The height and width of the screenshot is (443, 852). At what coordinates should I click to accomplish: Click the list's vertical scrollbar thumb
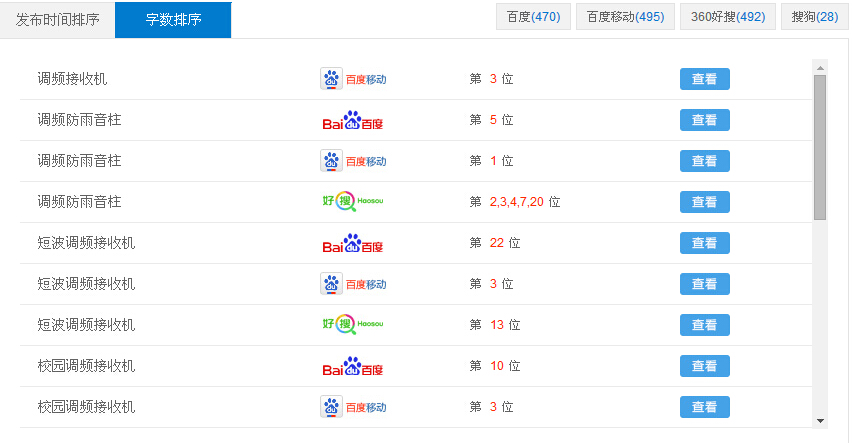point(820,147)
